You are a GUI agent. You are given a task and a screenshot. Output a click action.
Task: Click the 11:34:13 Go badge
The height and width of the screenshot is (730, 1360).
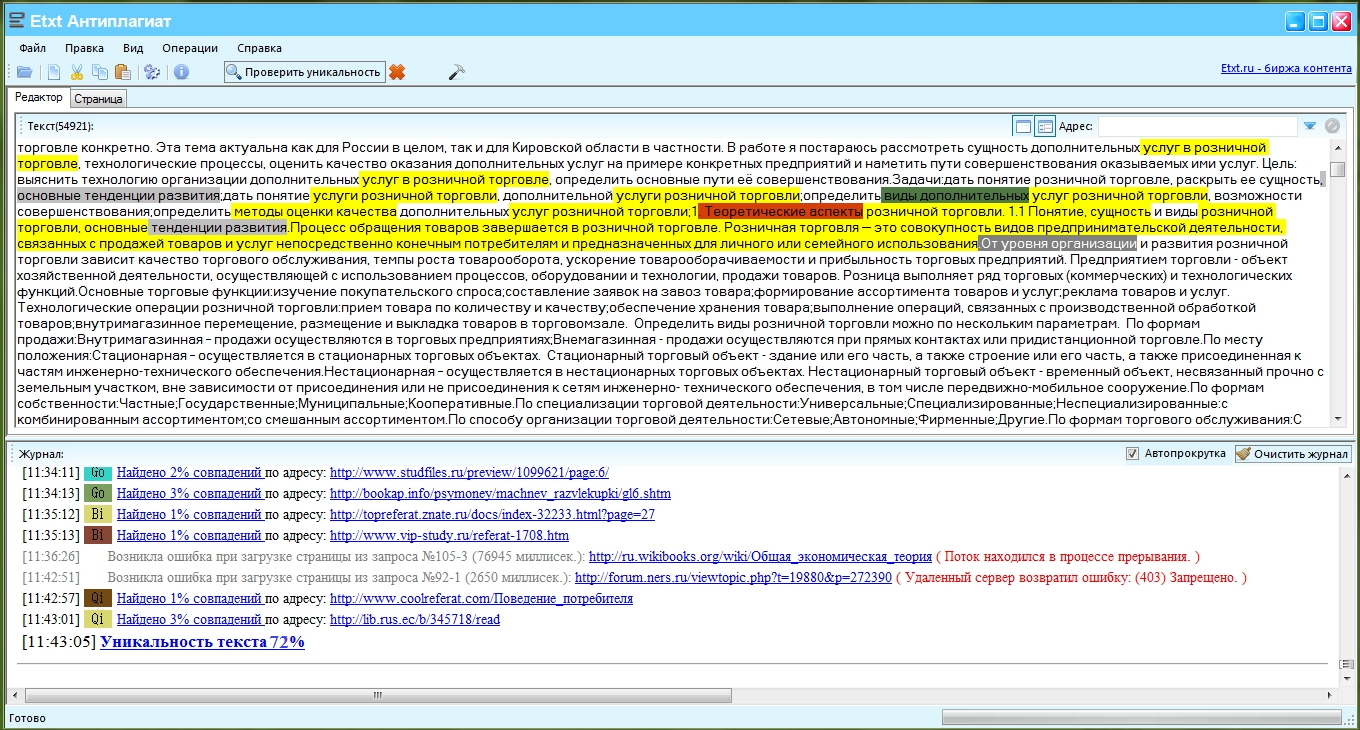[98, 494]
